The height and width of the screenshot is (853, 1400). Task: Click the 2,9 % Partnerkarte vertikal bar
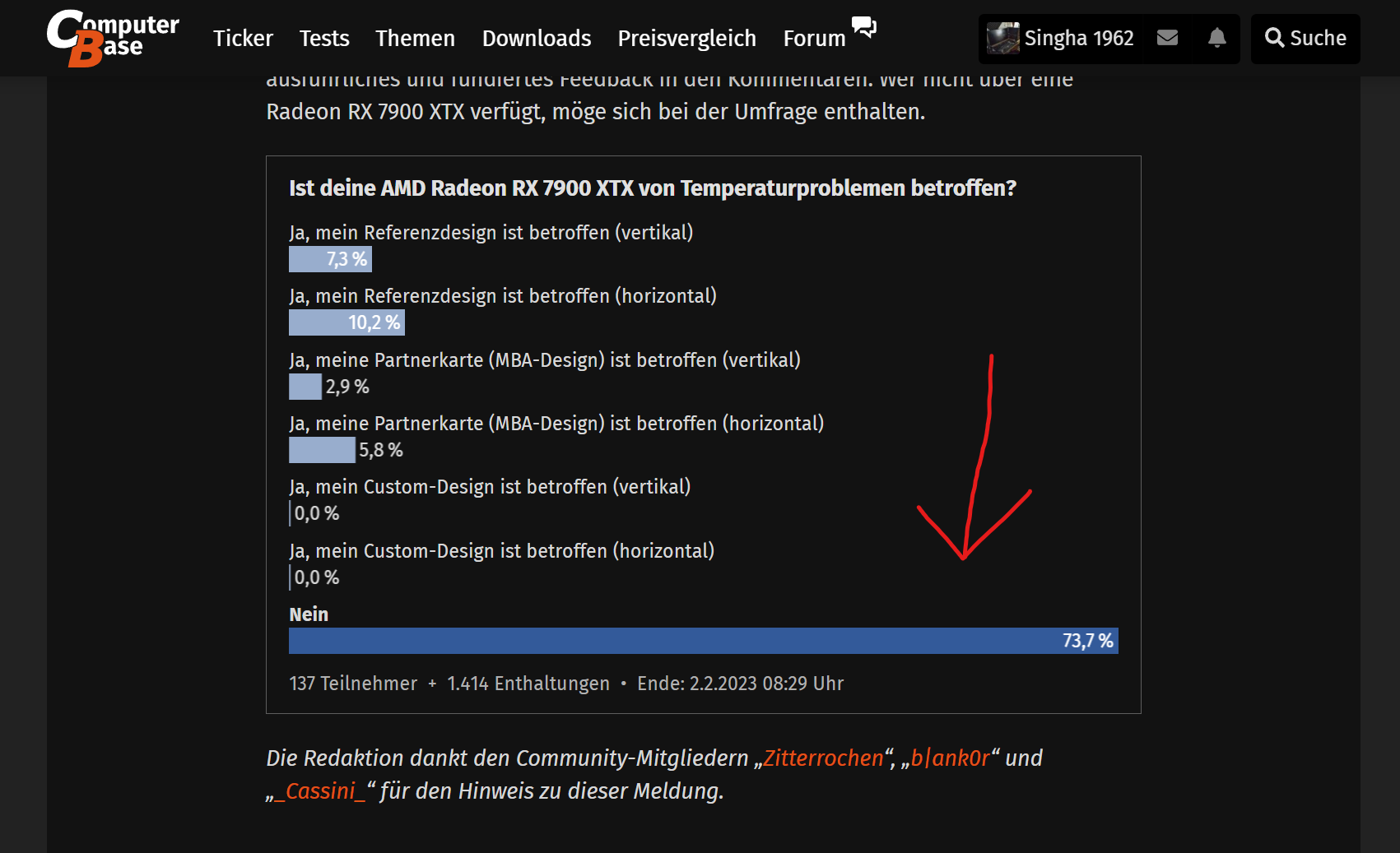point(305,387)
